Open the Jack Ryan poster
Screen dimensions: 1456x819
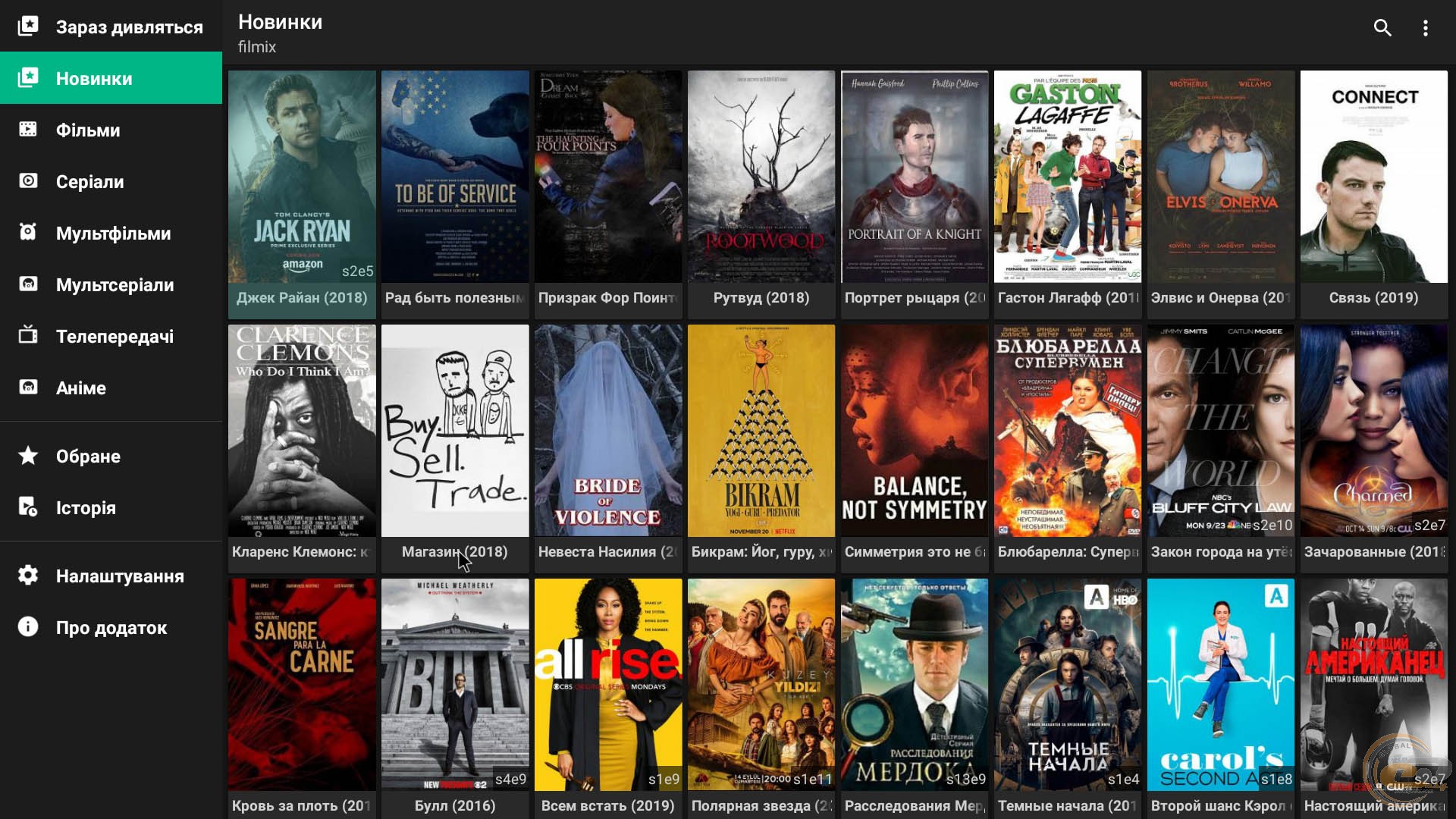[x=302, y=177]
